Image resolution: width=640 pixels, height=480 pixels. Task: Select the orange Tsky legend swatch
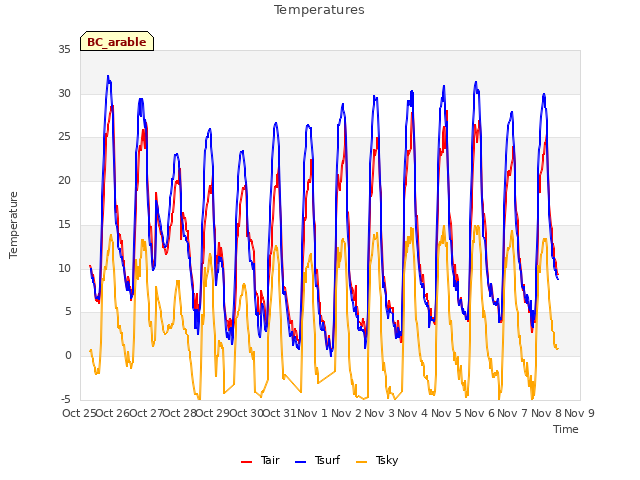[362, 462]
